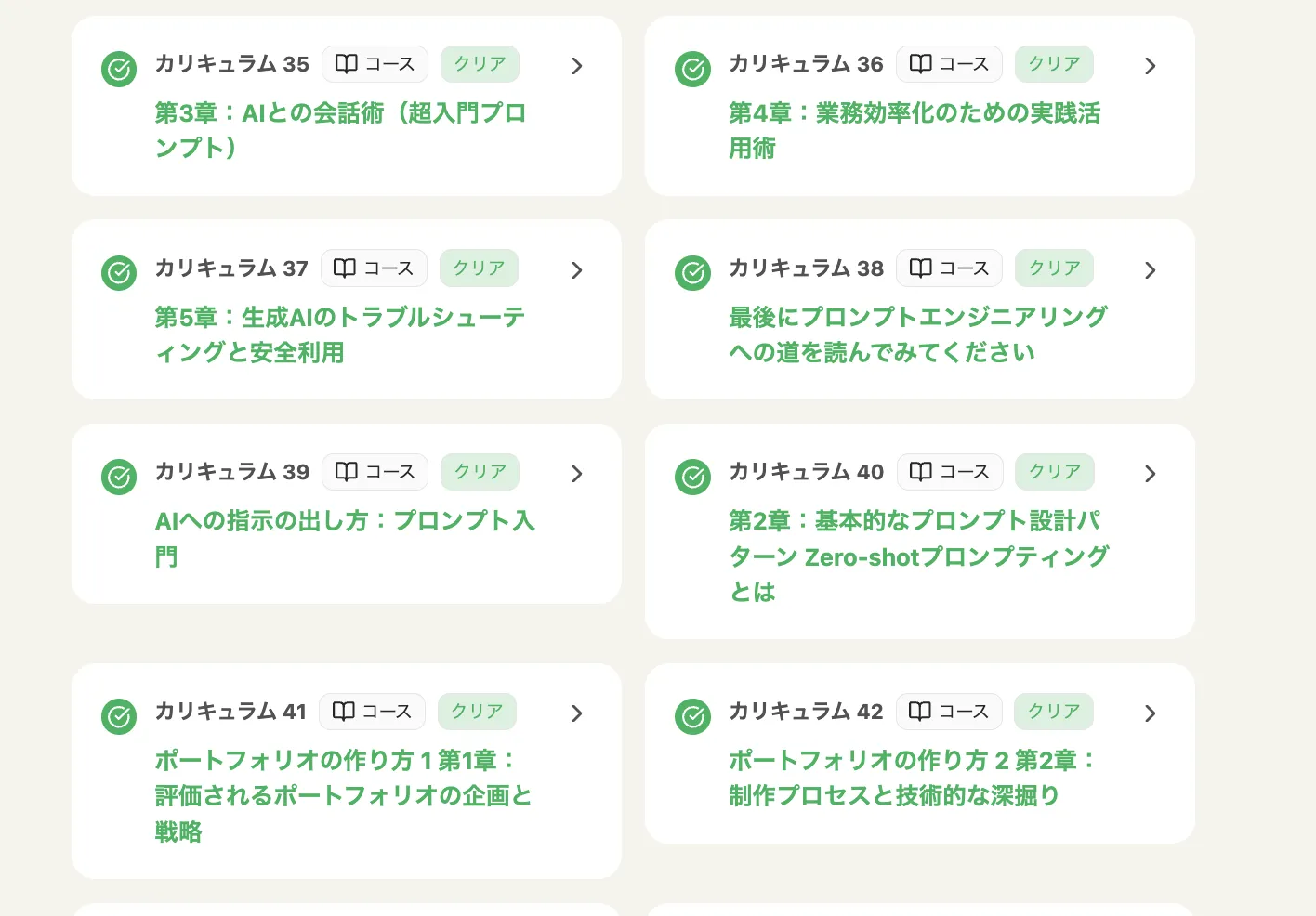Expand カリキュラム 36 using its chevron arrow
Screen dimensions: 1316x916
click(1150, 66)
